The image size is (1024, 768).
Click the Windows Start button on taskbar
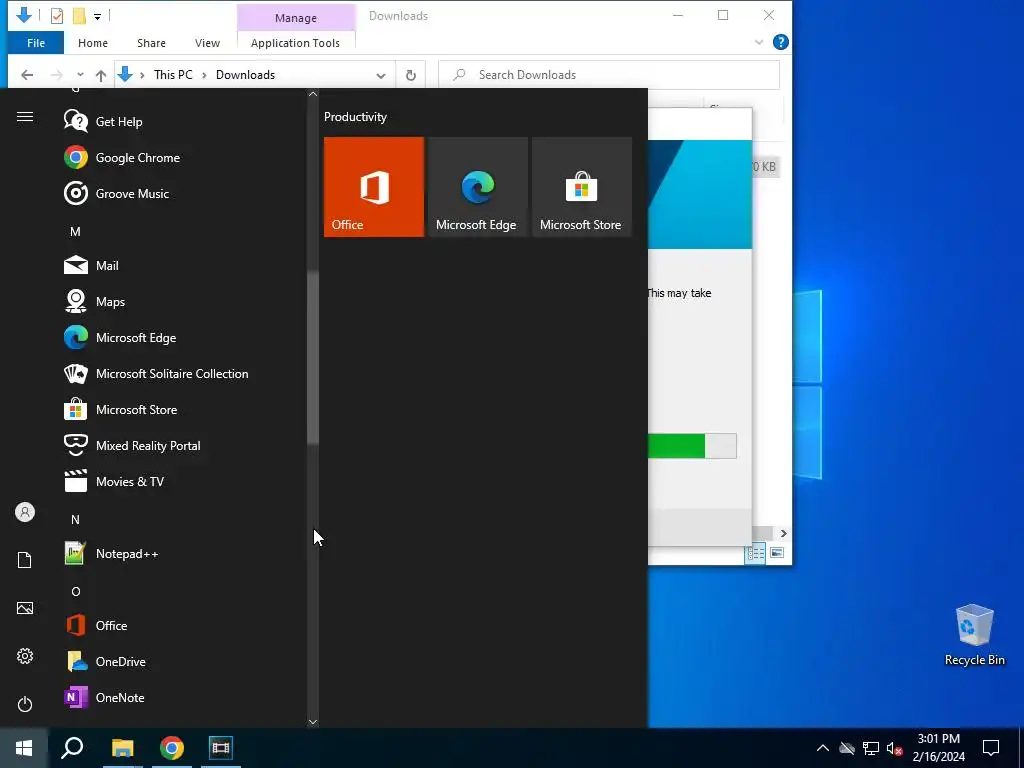[24, 748]
